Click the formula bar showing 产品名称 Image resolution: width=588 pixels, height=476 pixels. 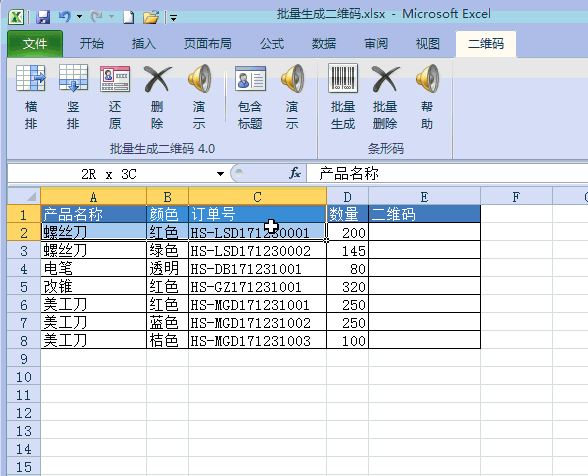click(447, 173)
